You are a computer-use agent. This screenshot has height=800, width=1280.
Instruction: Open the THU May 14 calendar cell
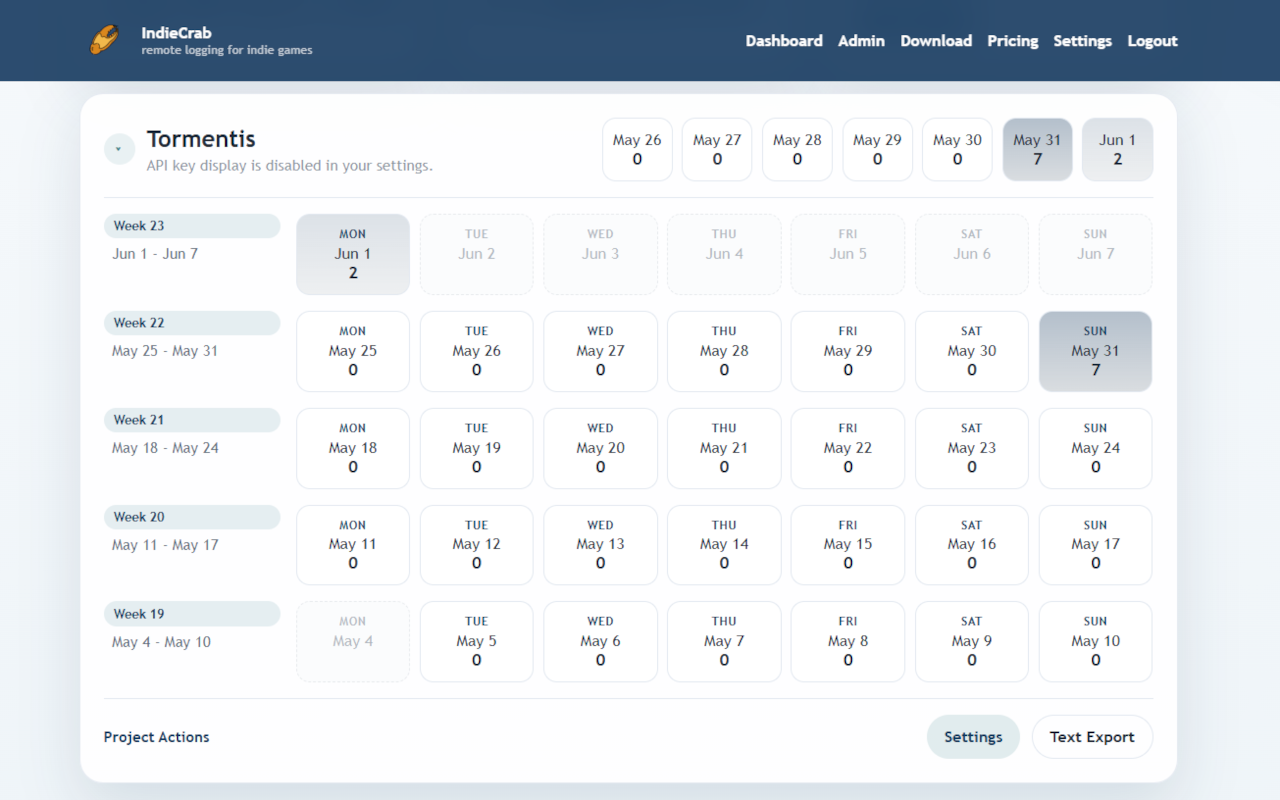coord(724,545)
